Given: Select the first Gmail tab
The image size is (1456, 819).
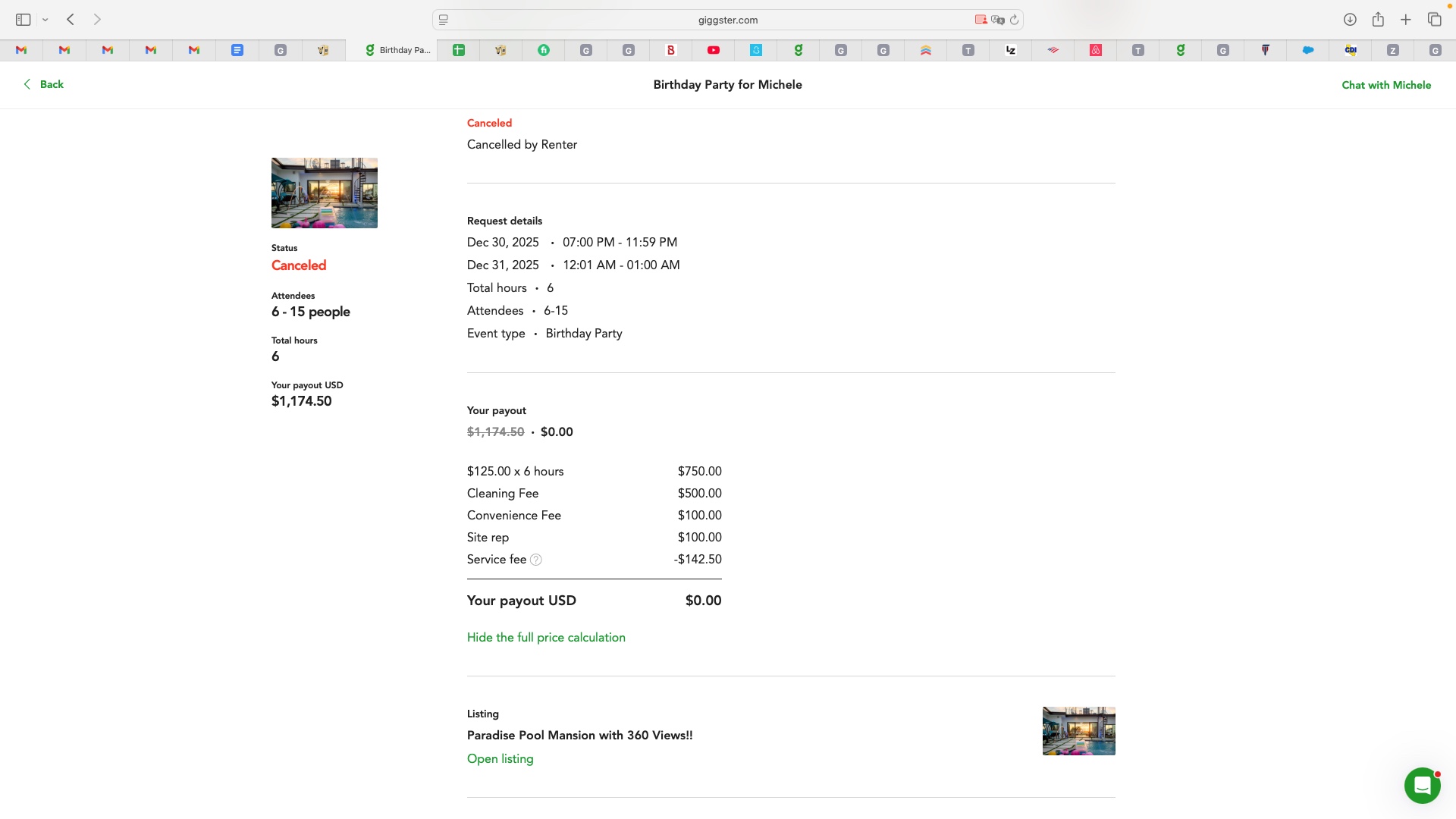Looking at the screenshot, I should 21,50.
